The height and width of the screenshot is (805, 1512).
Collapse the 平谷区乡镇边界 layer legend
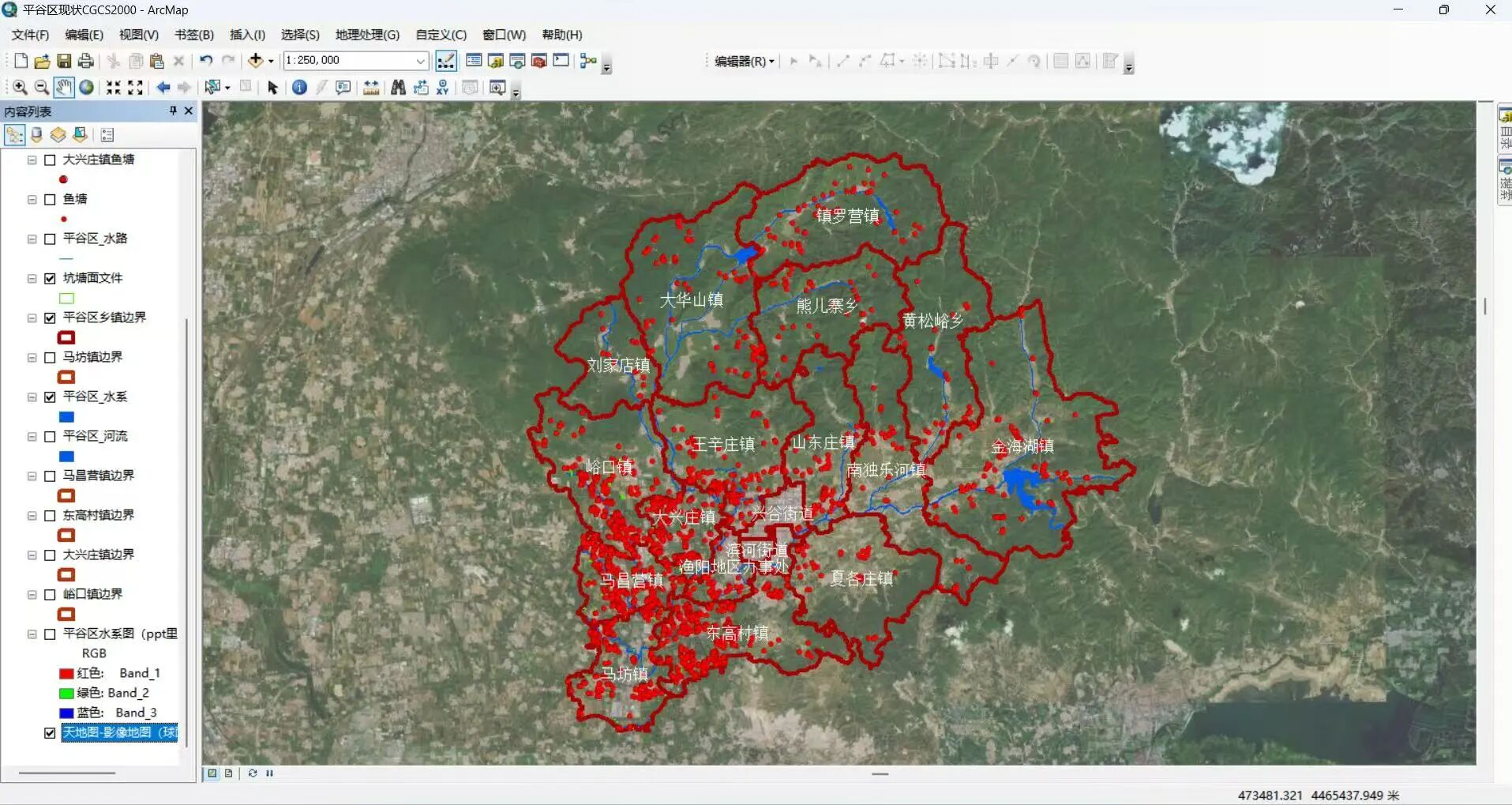pyautogui.click(x=32, y=318)
